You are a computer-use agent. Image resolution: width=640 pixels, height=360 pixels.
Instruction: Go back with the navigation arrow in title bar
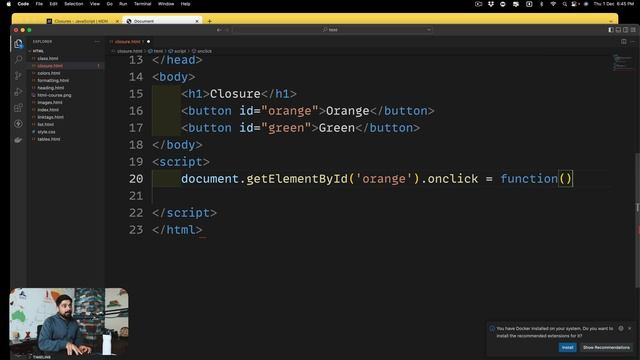point(219,30)
